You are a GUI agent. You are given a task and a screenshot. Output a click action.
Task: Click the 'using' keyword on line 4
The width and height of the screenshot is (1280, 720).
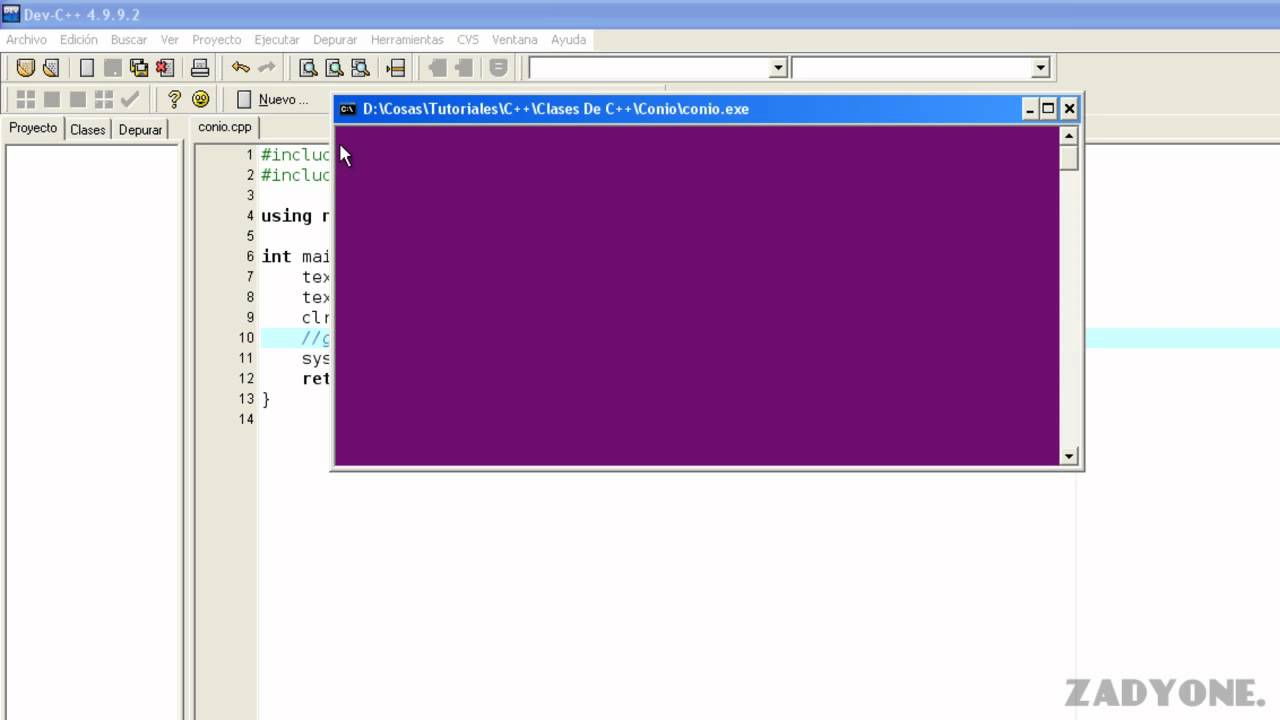[x=287, y=216]
